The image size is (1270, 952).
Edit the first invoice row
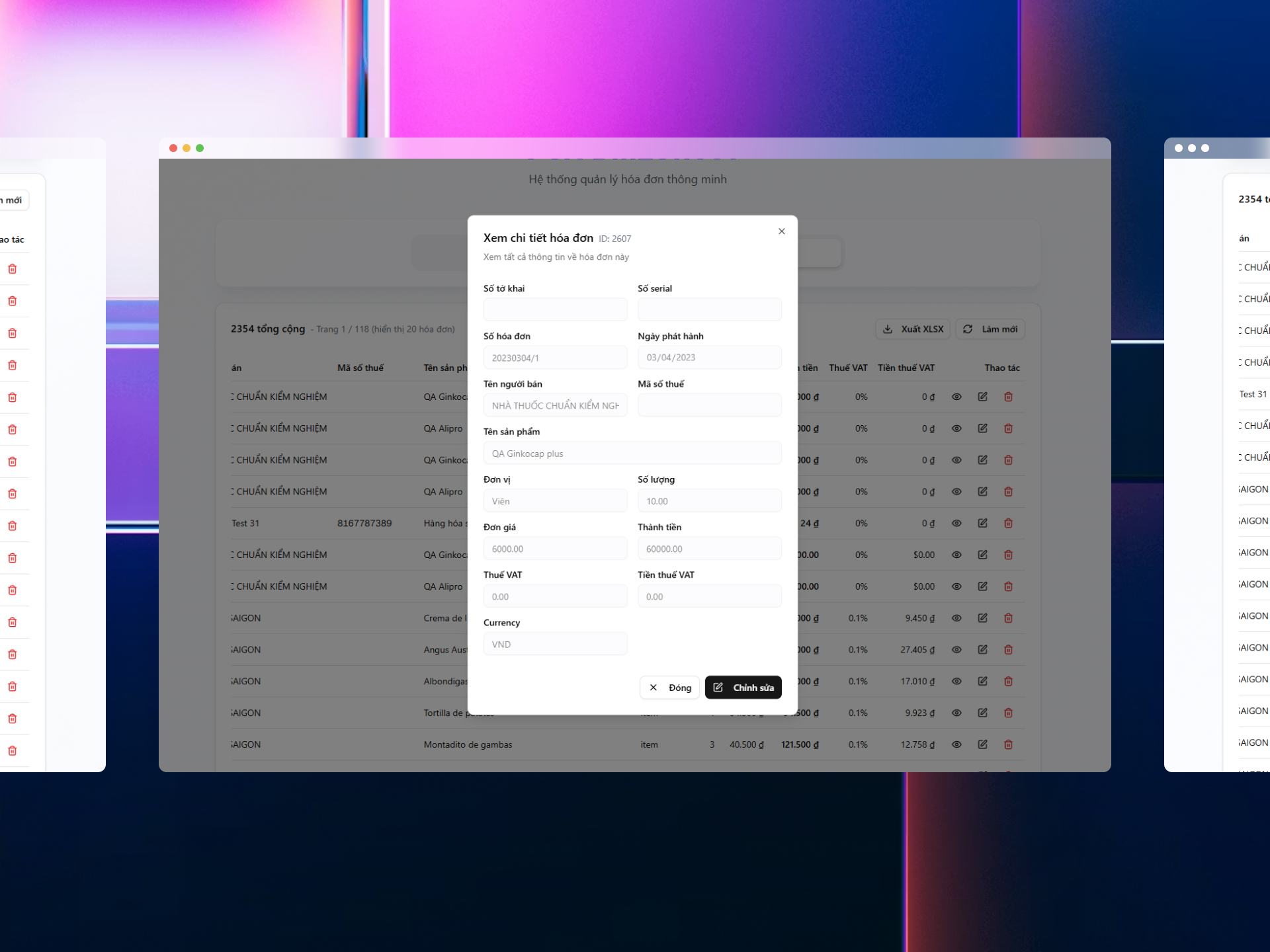982,397
